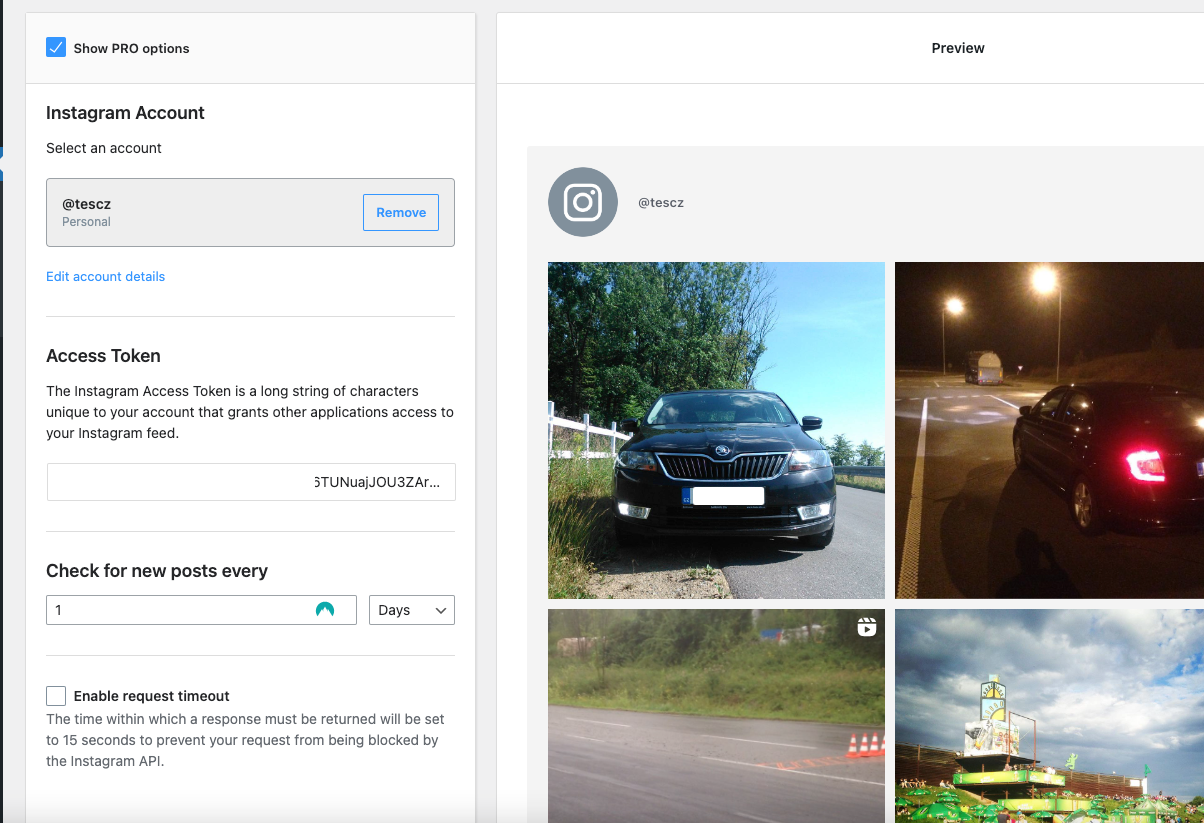Open the road with cones reel thumbnail

(x=716, y=716)
